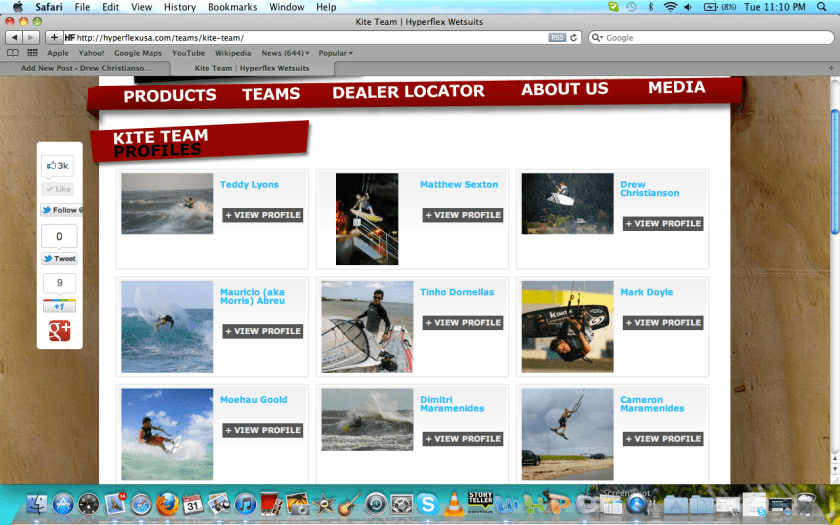Open the Top Sites grid icon
Screen dimensions: 840x525
coord(33,53)
